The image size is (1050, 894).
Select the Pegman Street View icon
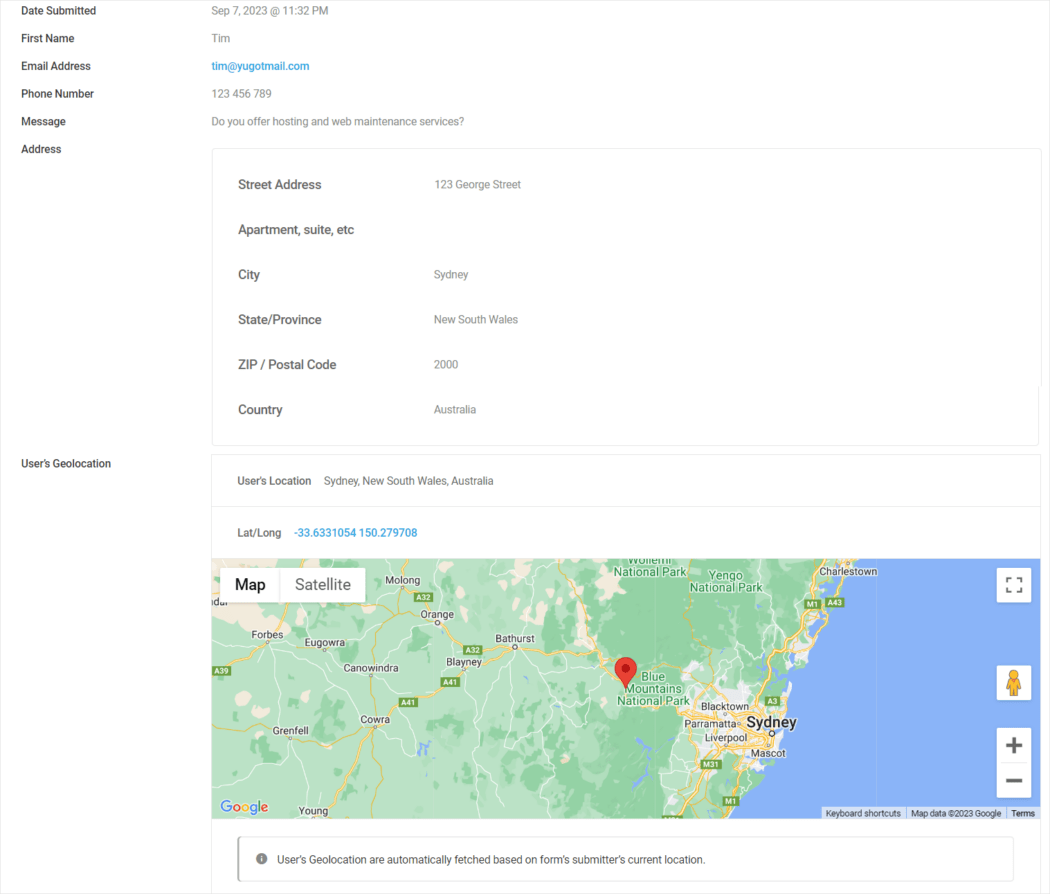(x=1013, y=683)
